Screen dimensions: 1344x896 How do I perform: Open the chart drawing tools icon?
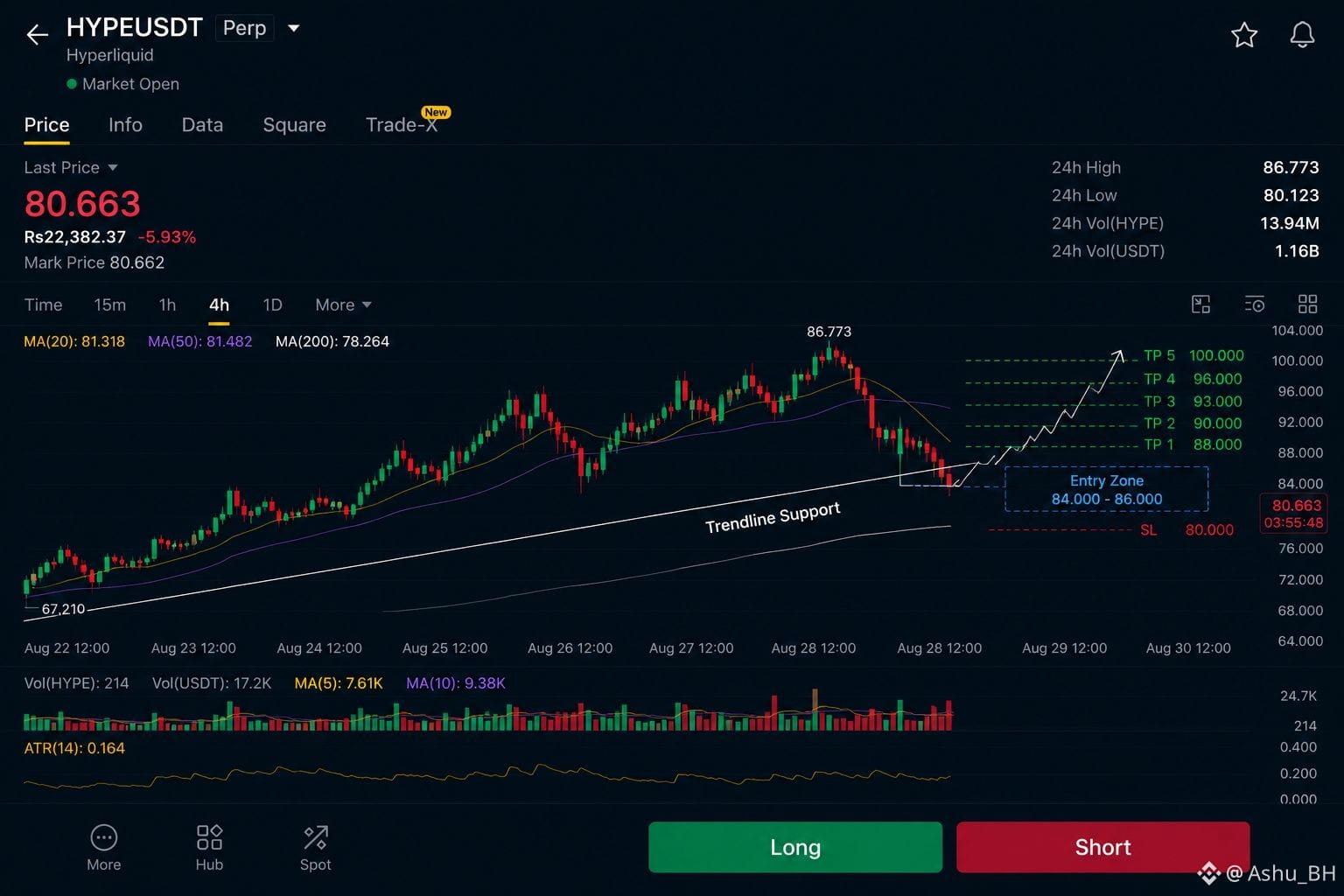click(x=1200, y=304)
